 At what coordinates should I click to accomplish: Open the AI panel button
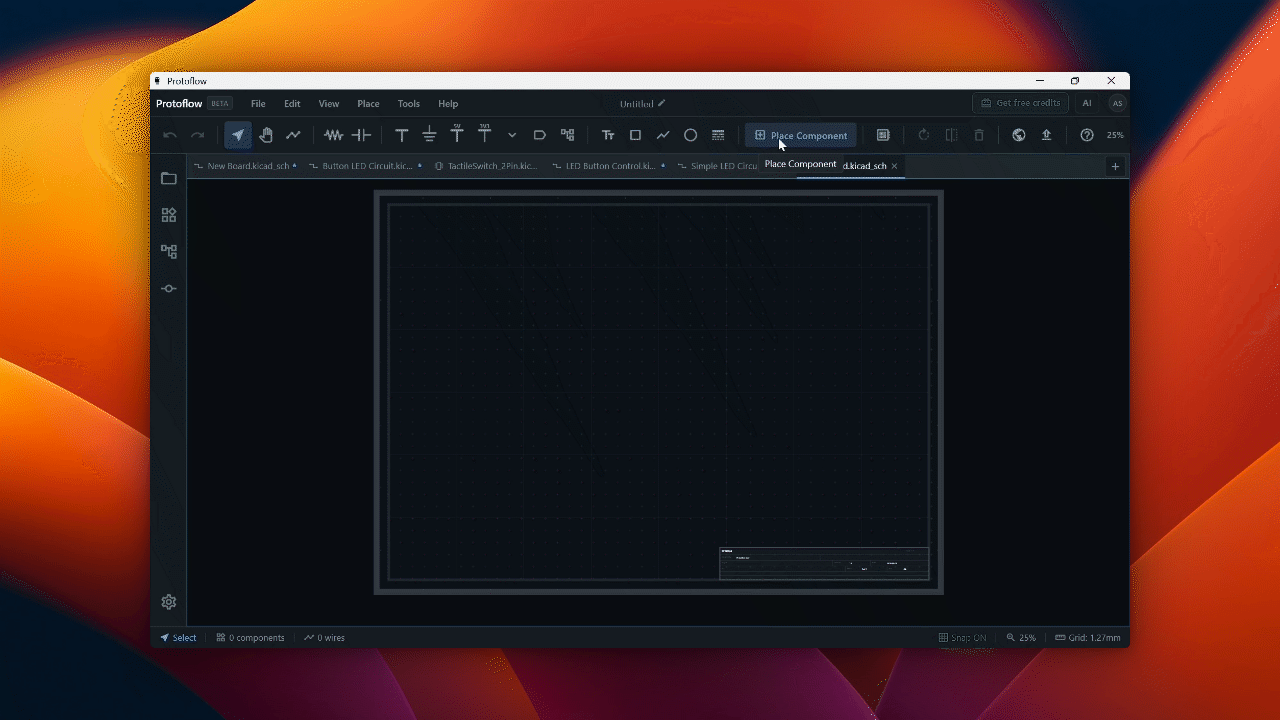pos(1087,103)
